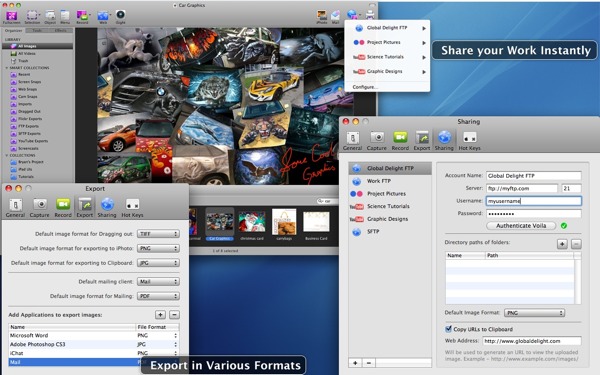Add a sharing account below the accounts list
Viewport: 600px width, 375px height.
click(355, 363)
